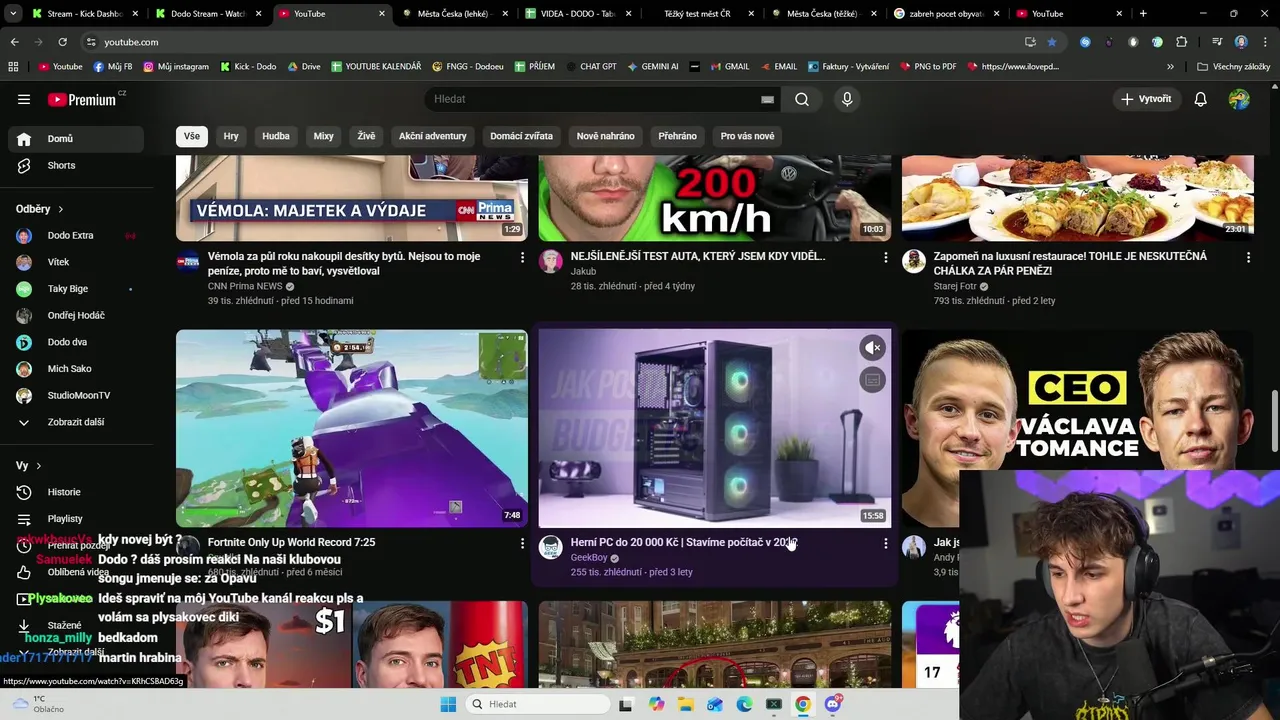The height and width of the screenshot is (720, 1280).
Task: Click the magnifier search button
Action: [802, 99]
